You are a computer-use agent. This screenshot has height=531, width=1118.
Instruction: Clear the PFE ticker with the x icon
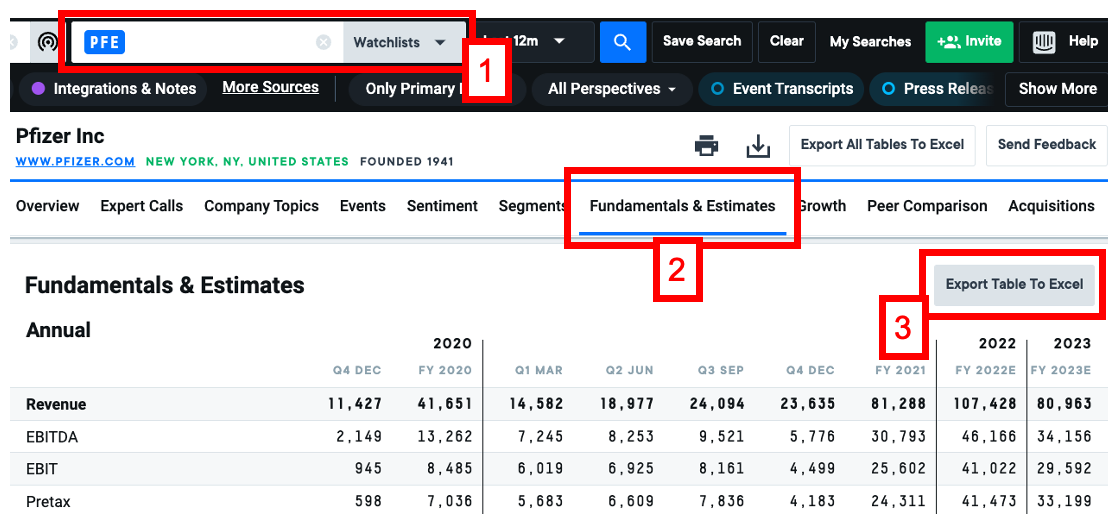tap(324, 42)
